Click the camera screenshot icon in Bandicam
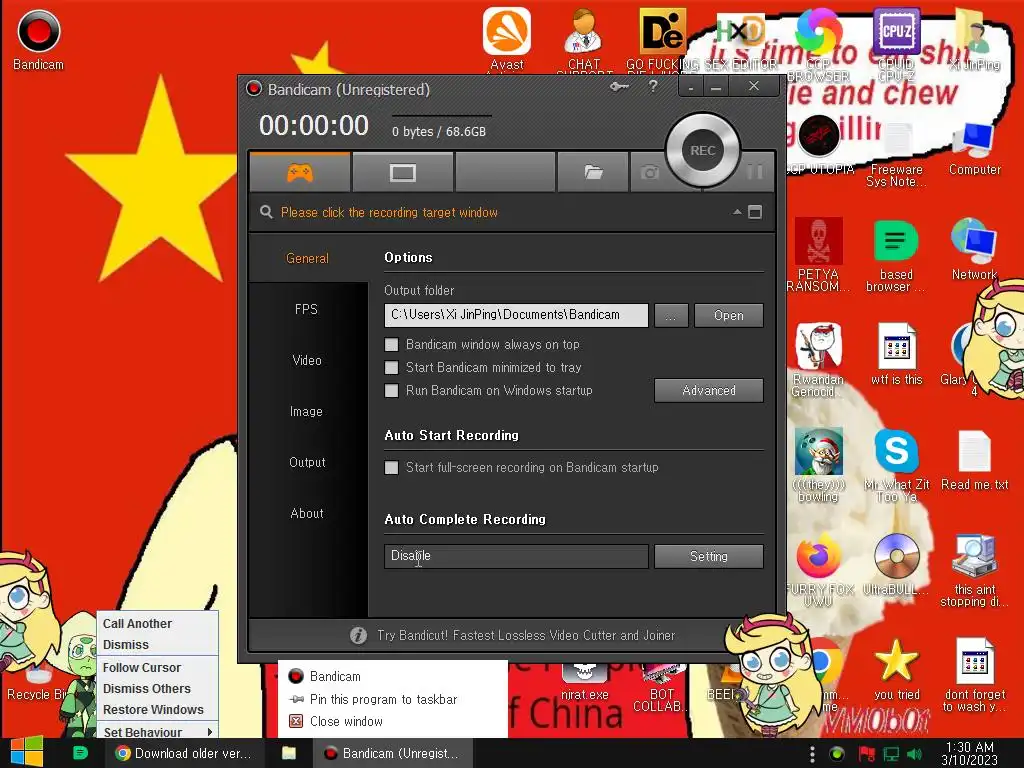This screenshot has height=768, width=1024. (649, 172)
